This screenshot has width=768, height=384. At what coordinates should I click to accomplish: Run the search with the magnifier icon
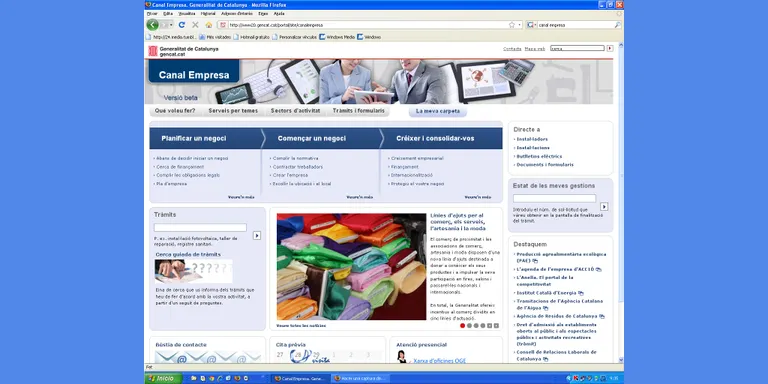click(618, 24)
